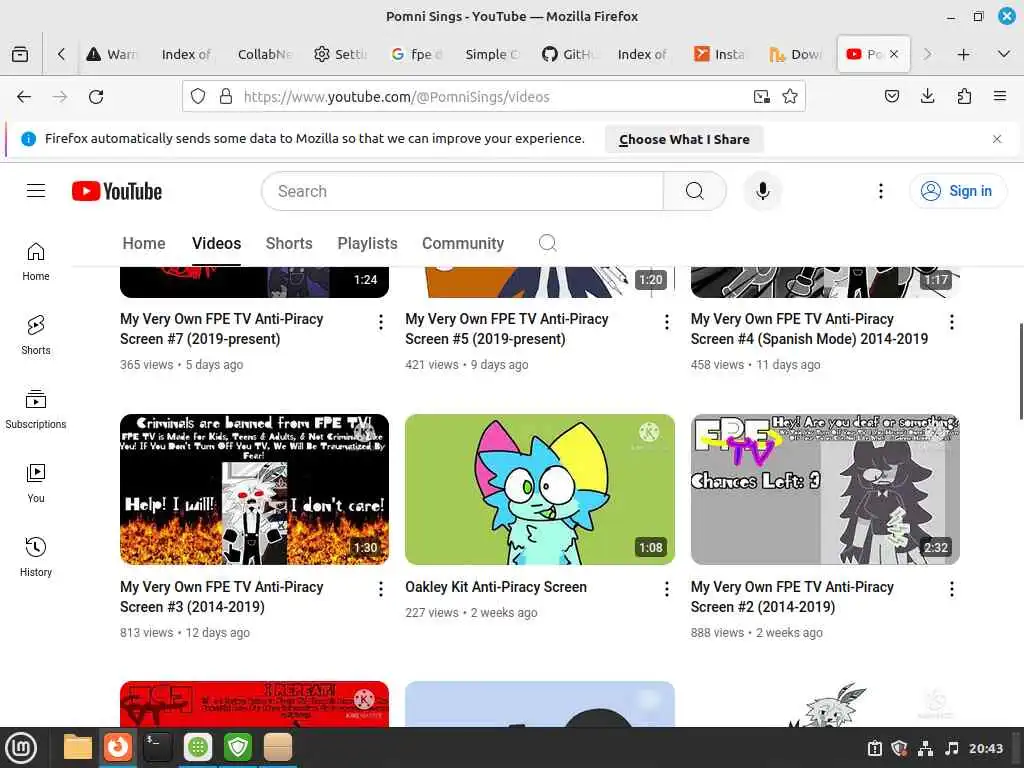Viewport: 1024px width, 768px height.
Task: Open the Firefox application menu
Action: pos(999,97)
